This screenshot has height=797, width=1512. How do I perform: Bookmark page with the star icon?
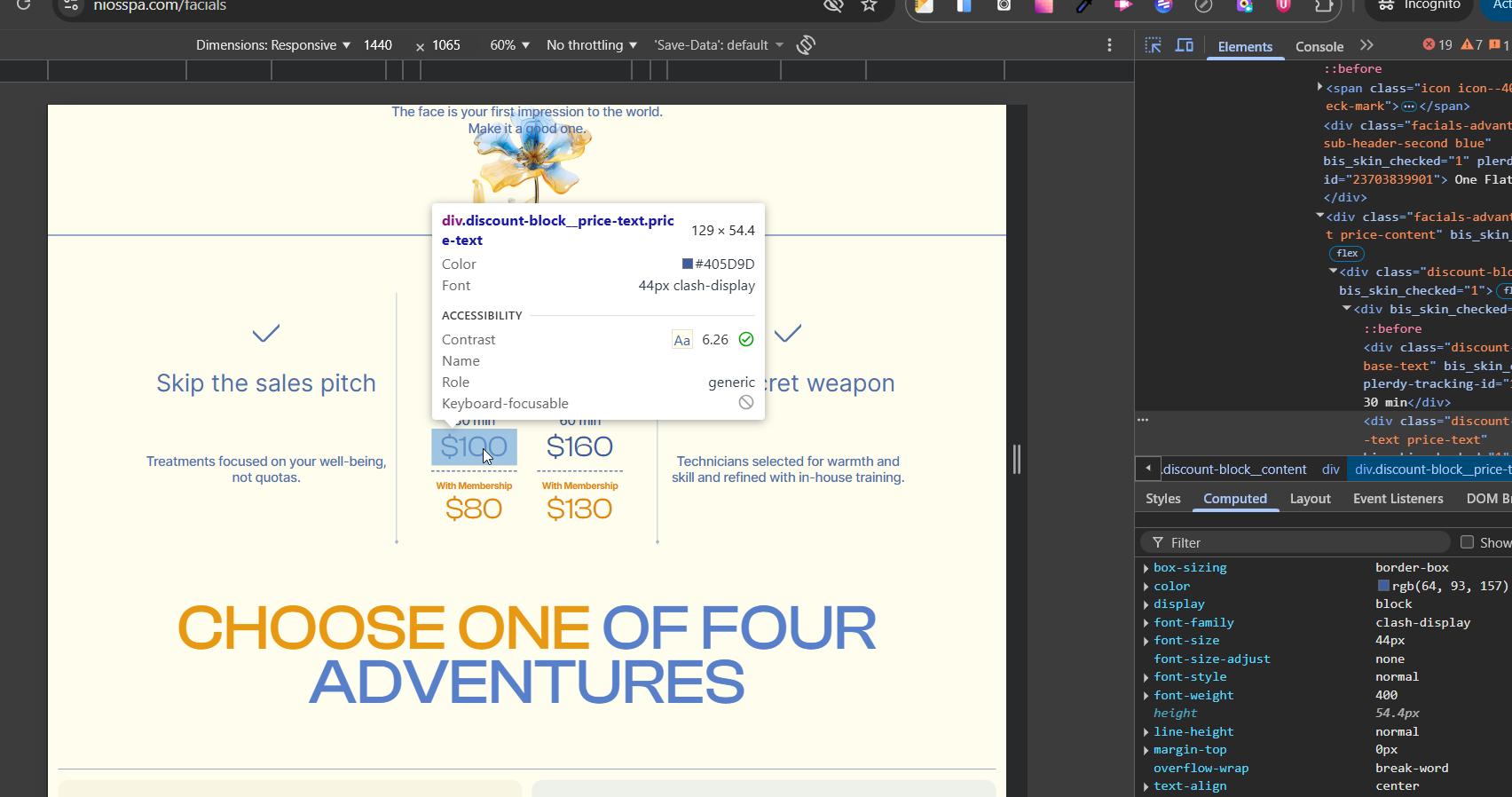click(x=869, y=6)
